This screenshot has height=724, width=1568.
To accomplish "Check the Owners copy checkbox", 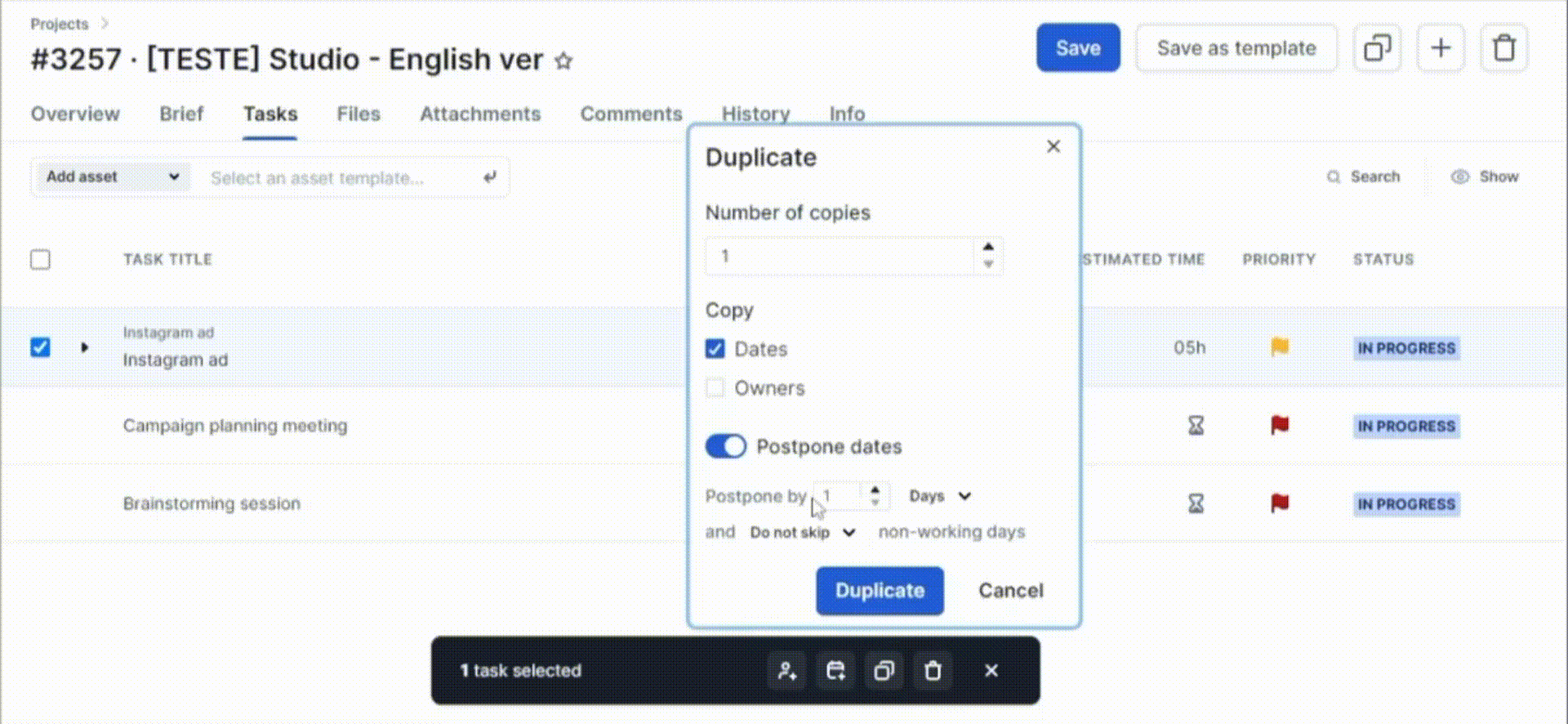I will (x=715, y=387).
